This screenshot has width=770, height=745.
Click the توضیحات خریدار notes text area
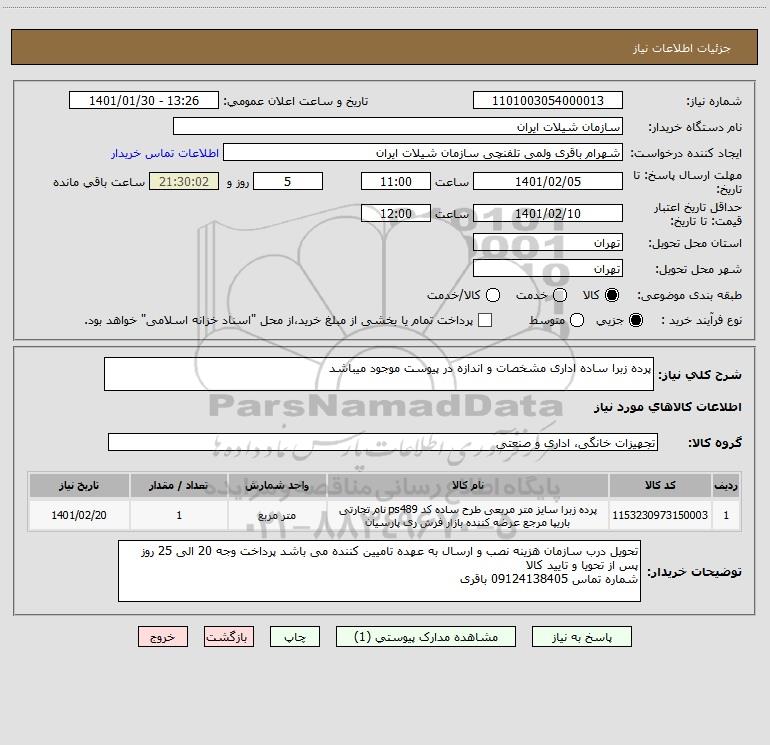(379, 571)
